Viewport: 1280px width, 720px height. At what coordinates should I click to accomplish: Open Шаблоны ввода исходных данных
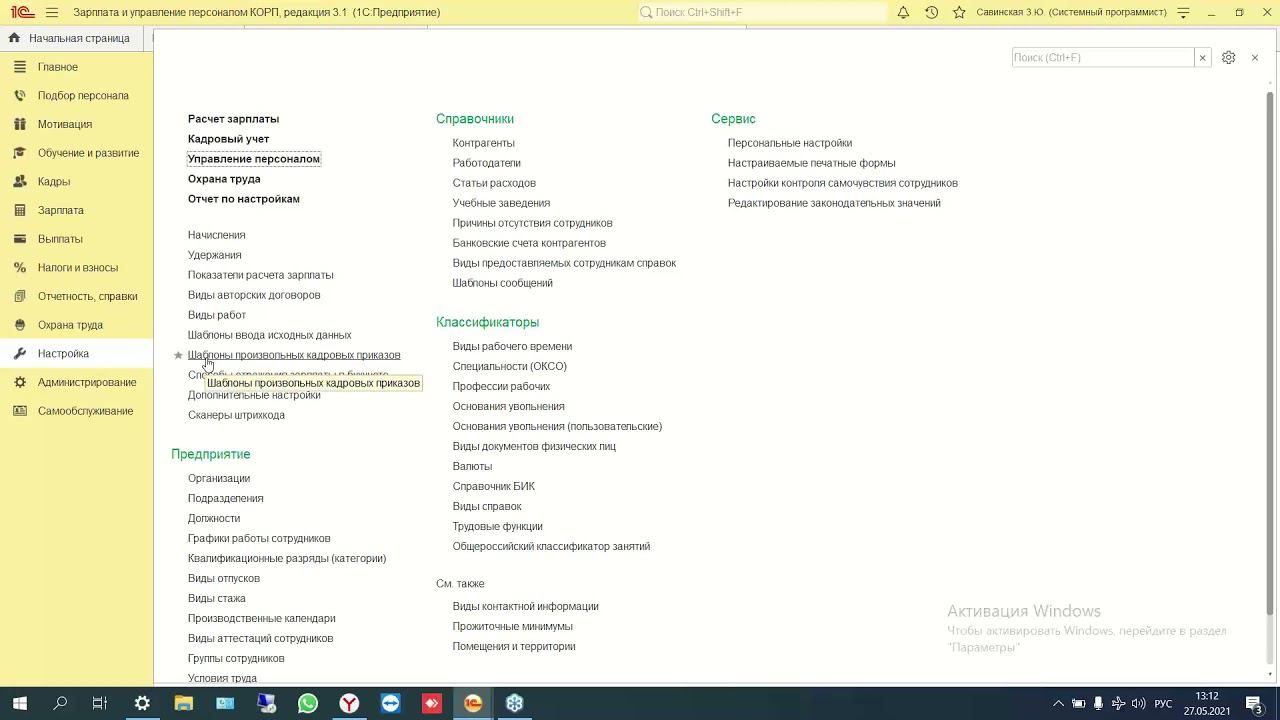269,335
